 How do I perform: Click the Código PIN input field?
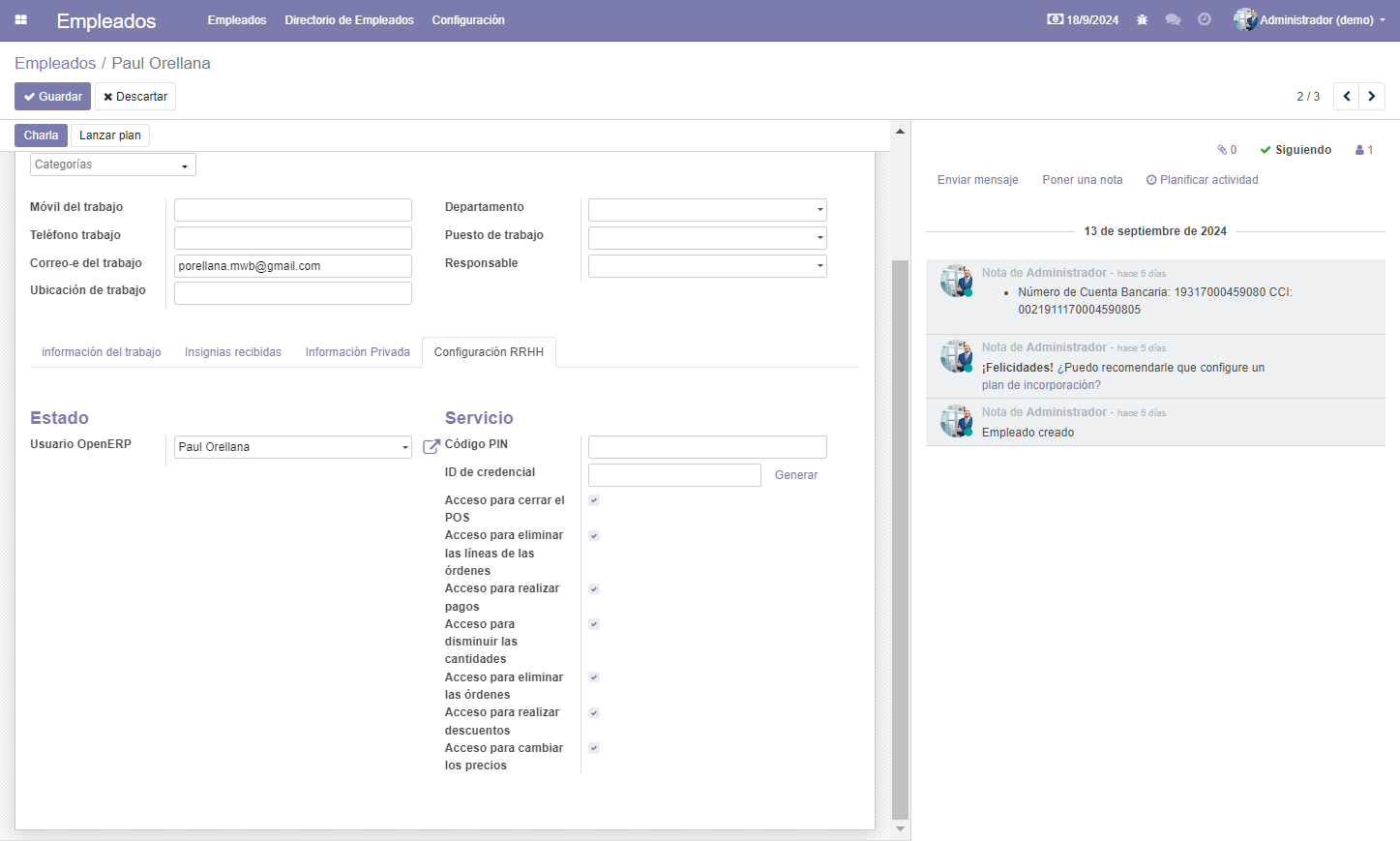click(x=707, y=447)
